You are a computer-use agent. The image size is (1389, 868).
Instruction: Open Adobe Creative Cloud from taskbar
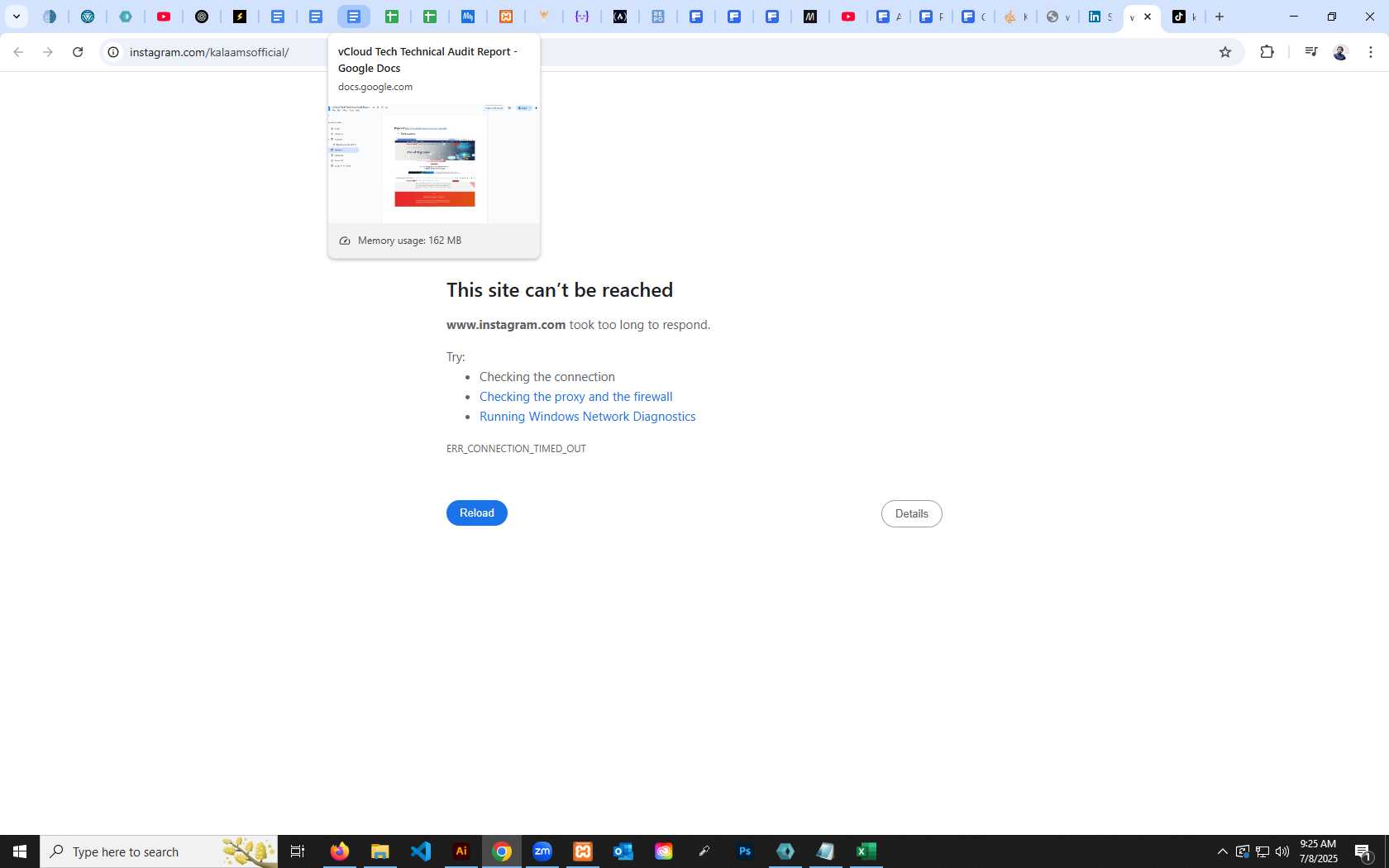pyautogui.click(x=664, y=851)
